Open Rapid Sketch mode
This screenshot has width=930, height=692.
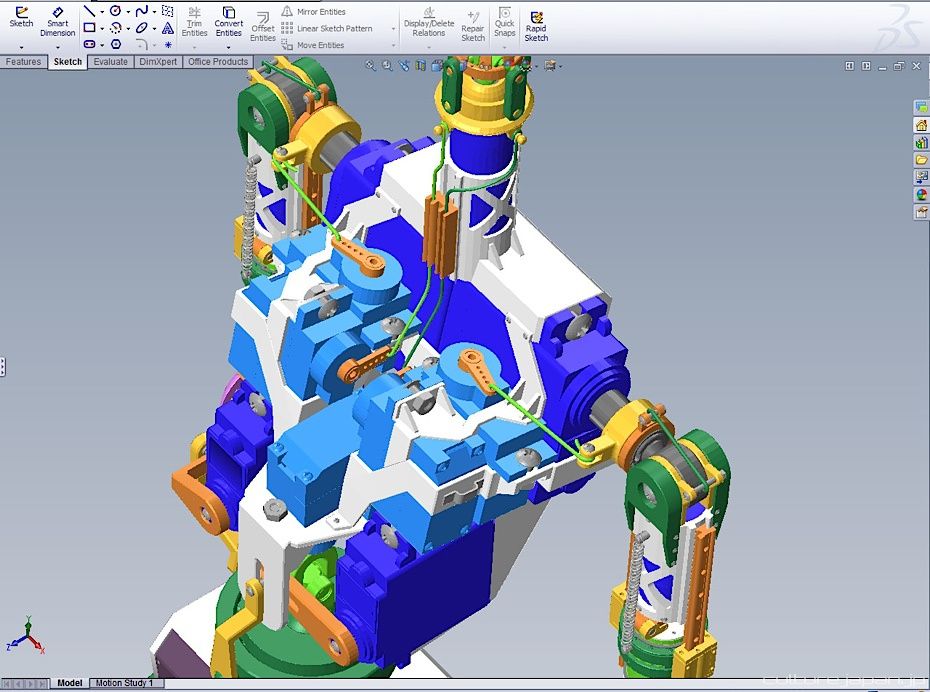point(536,25)
